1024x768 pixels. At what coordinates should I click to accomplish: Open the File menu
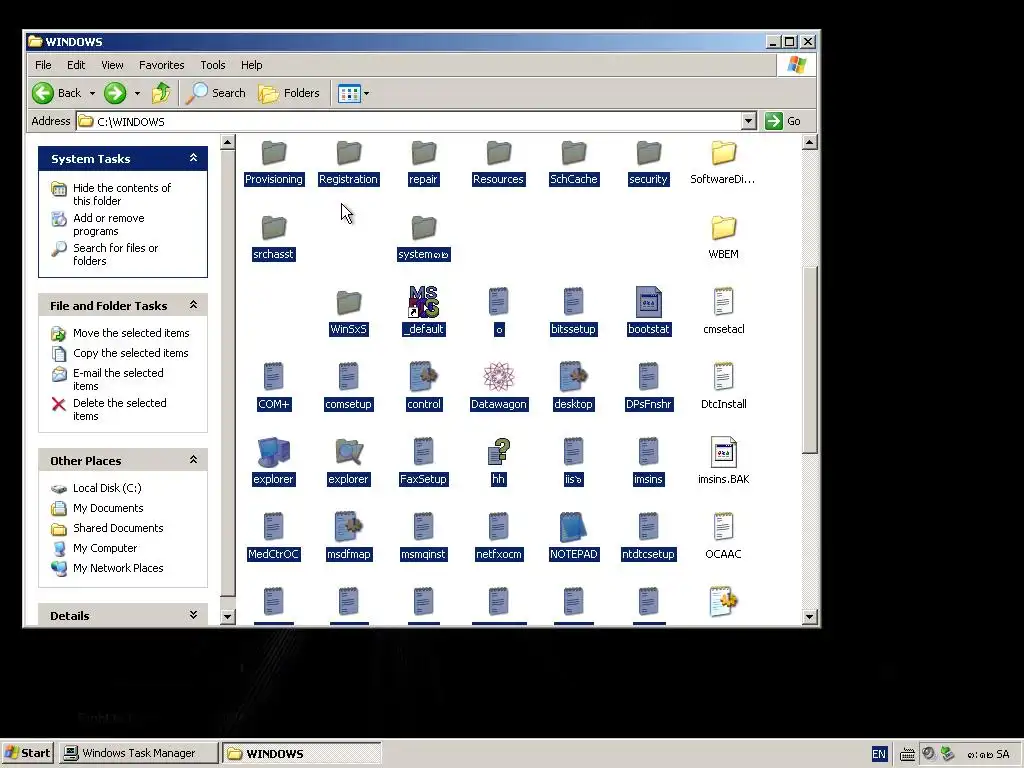pyautogui.click(x=43, y=65)
